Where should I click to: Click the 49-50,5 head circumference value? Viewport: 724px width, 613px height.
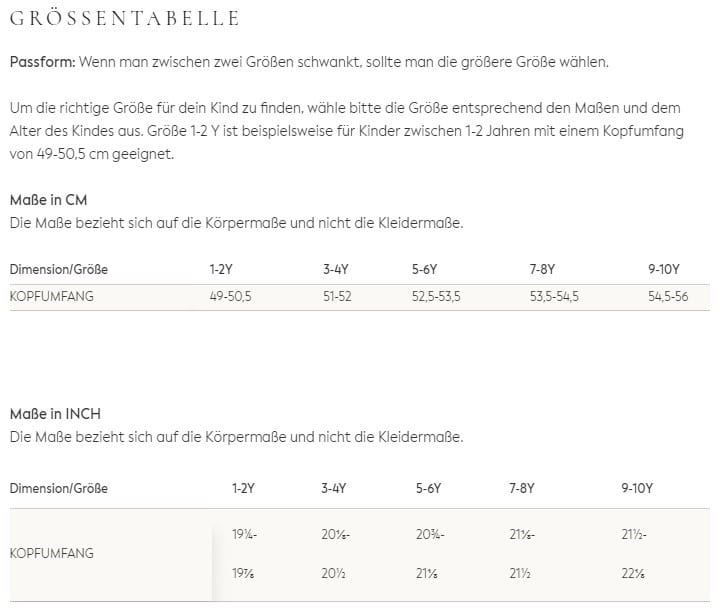230,297
